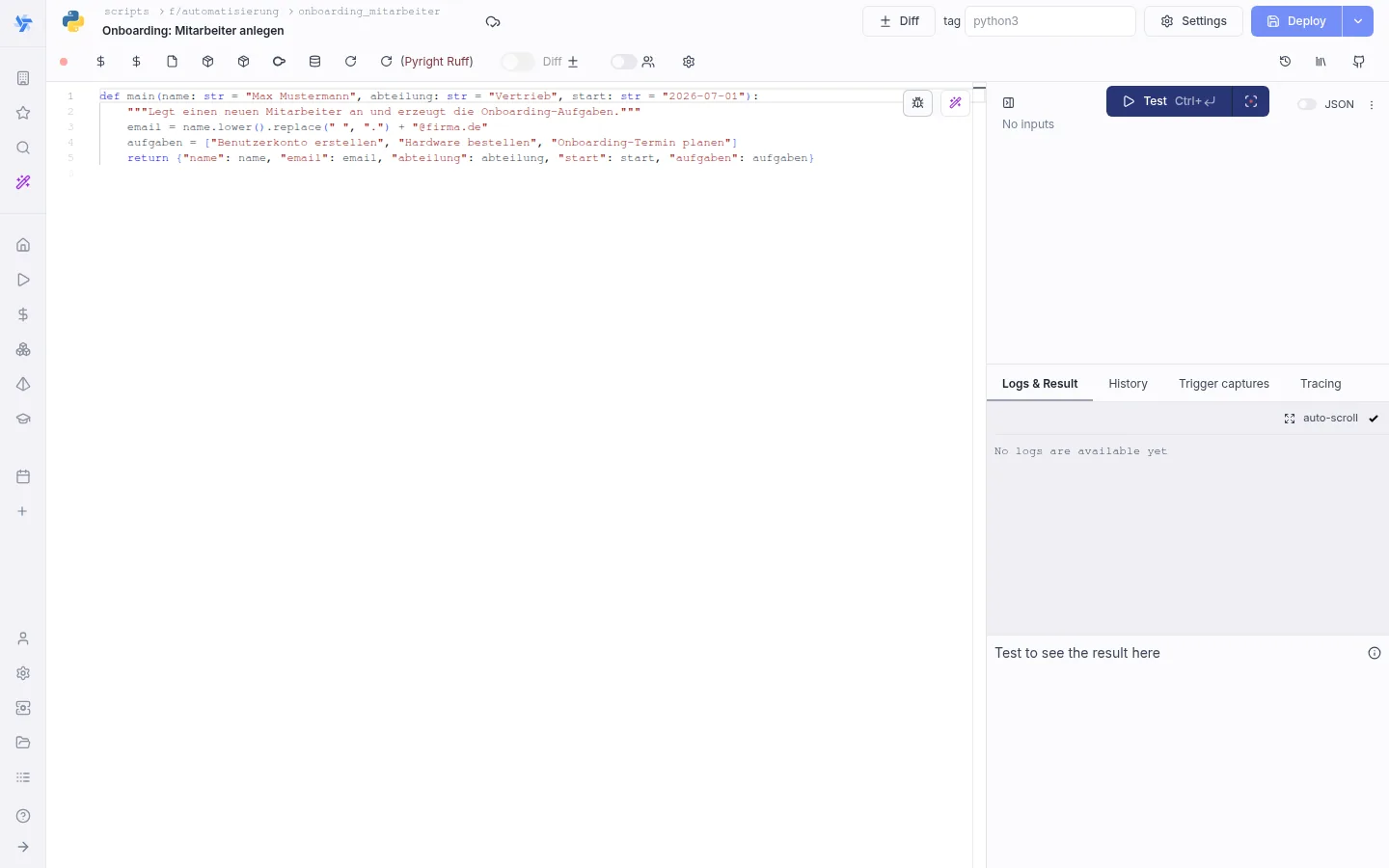The height and width of the screenshot is (868, 1389).
Task: Open the AI magic wand in the sidebar
Action: tap(23, 182)
